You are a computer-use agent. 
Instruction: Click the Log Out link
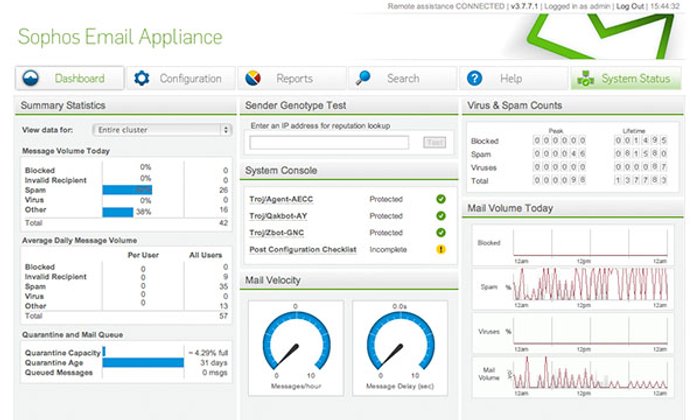pyautogui.click(x=630, y=6)
